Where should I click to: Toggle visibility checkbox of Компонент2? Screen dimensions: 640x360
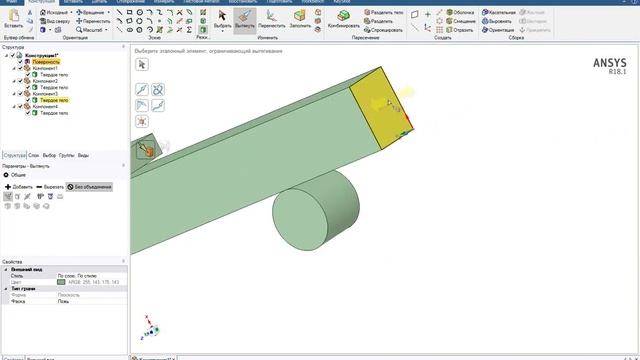(x=20, y=81)
